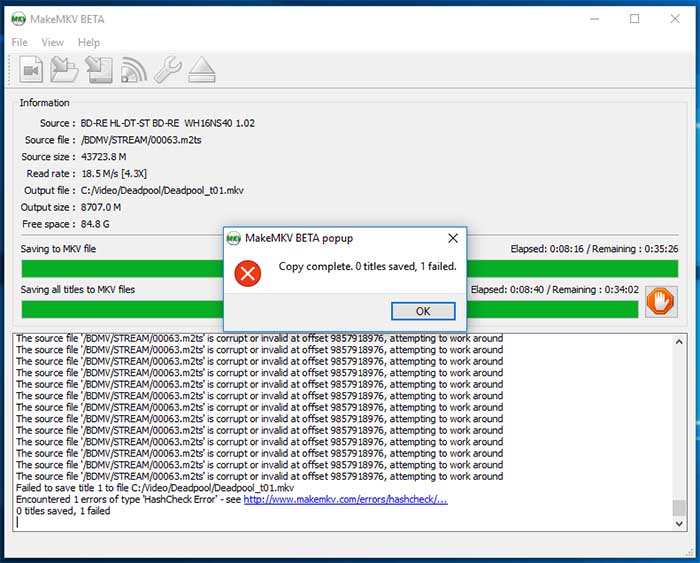Click the Read rate value 18.5 M/s

(114, 174)
